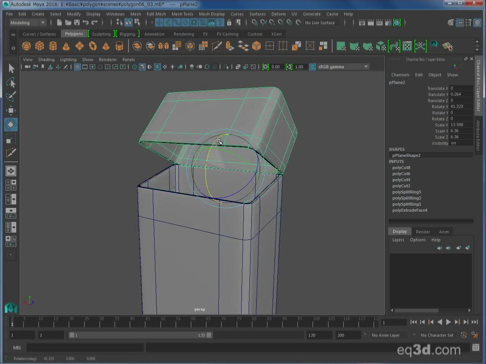Open the Render Settings window icon
Viewport: 486px width, 364px height.
click(388, 23)
